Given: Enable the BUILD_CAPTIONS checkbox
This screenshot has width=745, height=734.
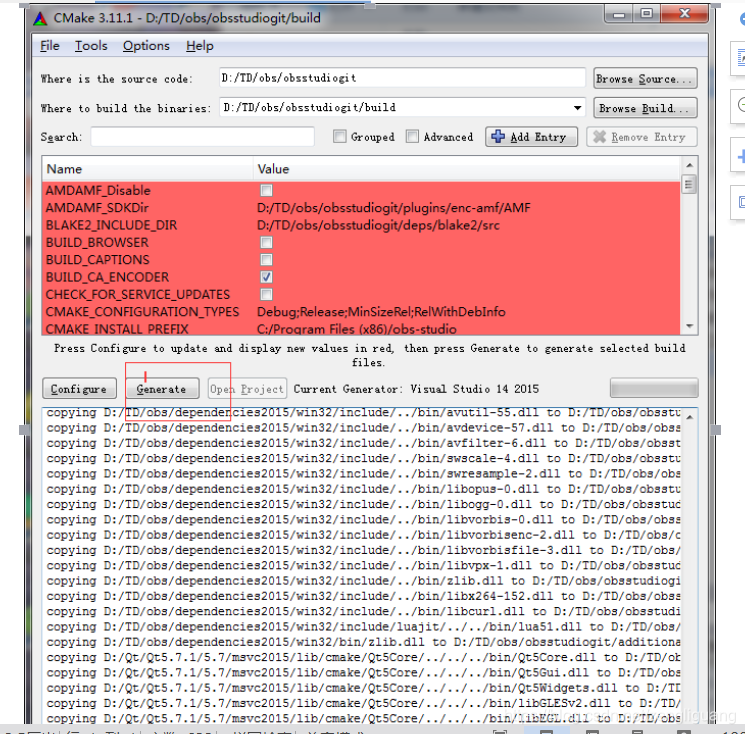Looking at the screenshot, I should pyautogui.click(x=266, y=260).
